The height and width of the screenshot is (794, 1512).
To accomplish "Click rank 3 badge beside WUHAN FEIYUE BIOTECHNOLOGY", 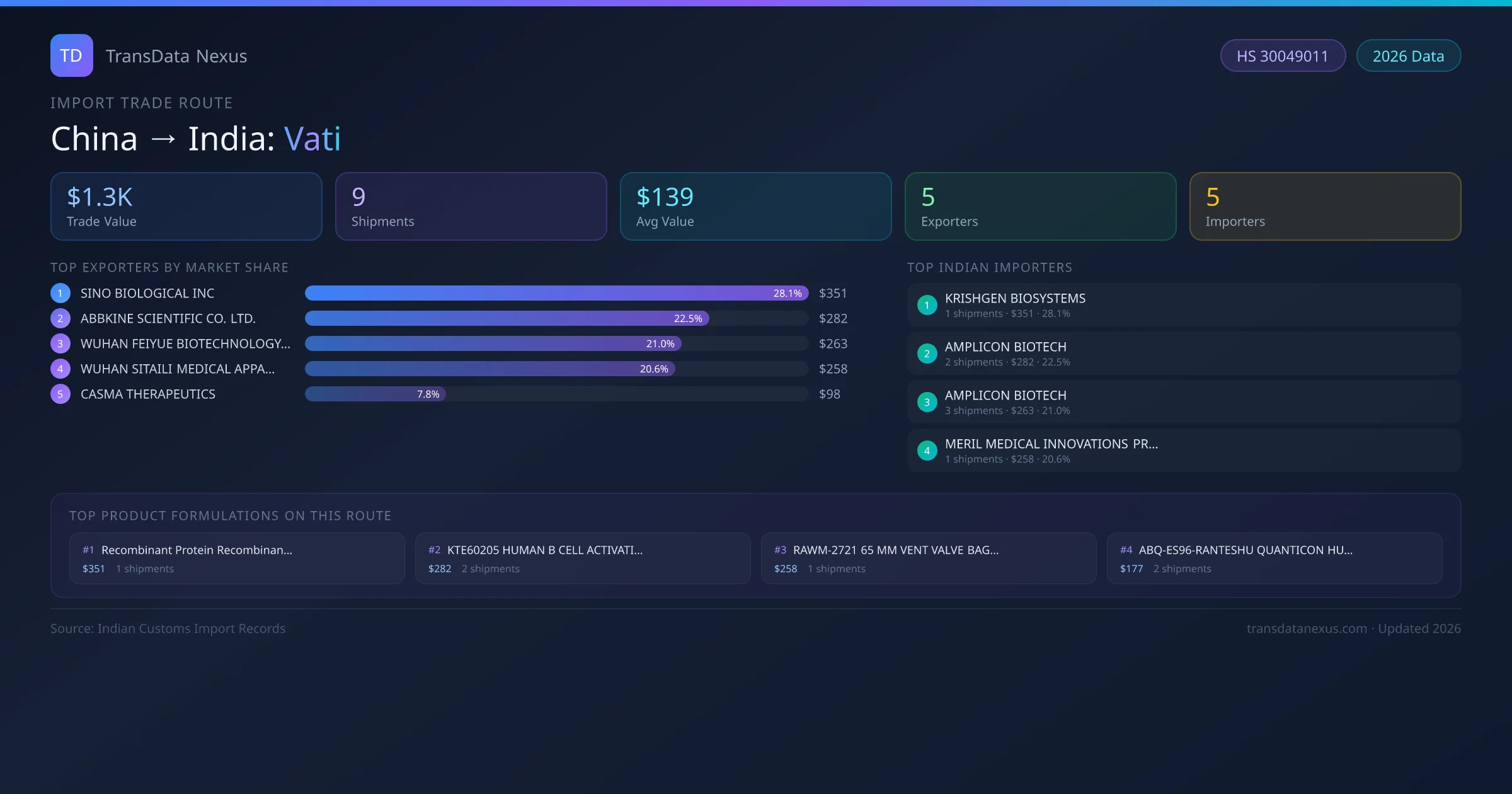I will (x=60, y=343).
